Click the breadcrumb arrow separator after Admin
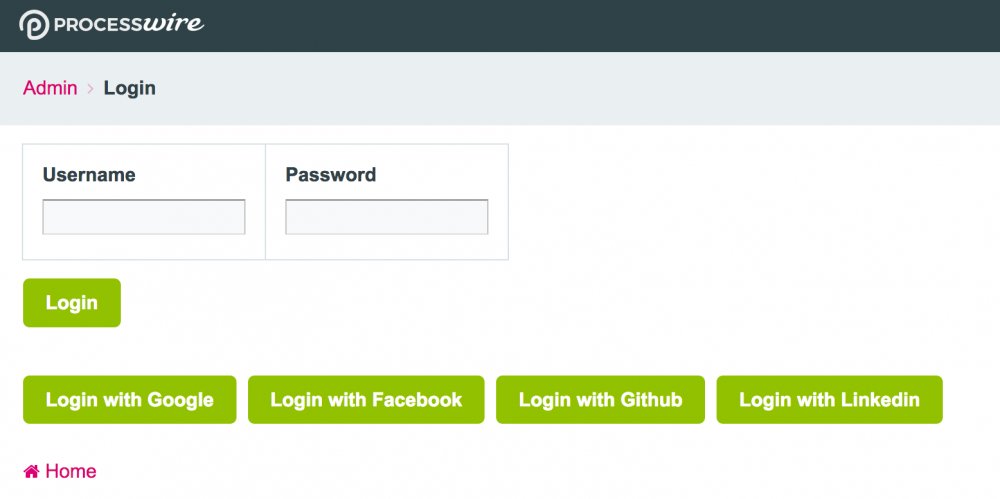 pos(90,88)
